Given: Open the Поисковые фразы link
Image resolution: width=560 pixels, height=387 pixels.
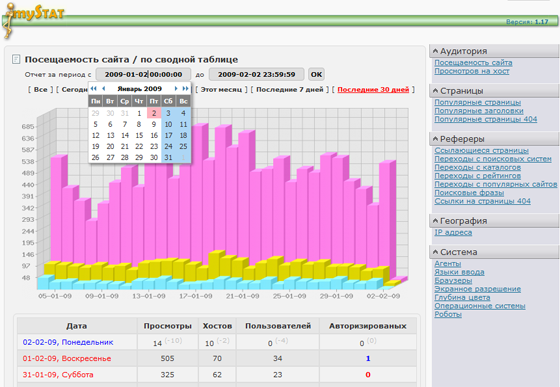Looking at the screenshot, I should tap(469, 193).
